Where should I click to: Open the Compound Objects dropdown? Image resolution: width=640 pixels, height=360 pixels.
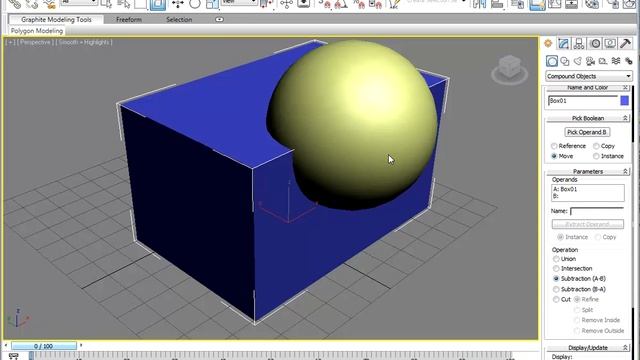coord(588,76)
